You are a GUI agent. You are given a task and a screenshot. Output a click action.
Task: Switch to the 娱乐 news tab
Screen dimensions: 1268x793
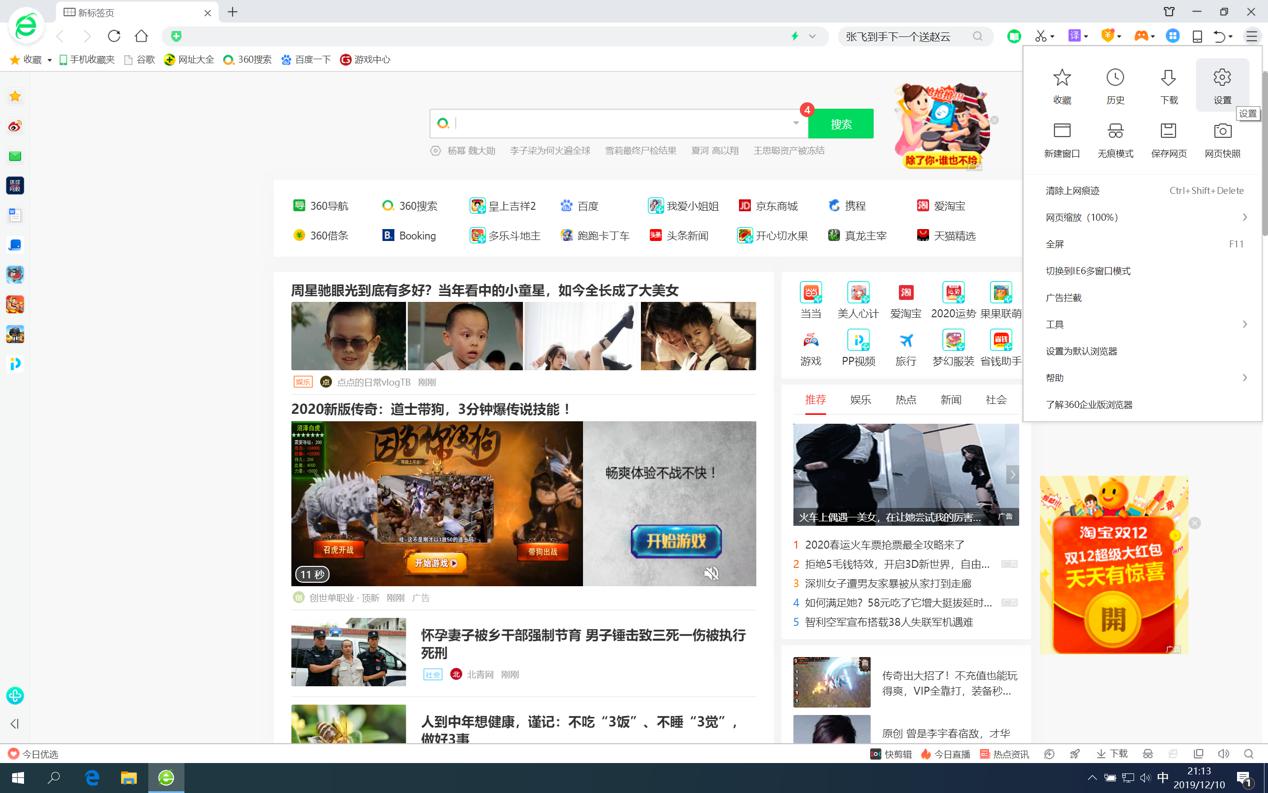(860, 400)
